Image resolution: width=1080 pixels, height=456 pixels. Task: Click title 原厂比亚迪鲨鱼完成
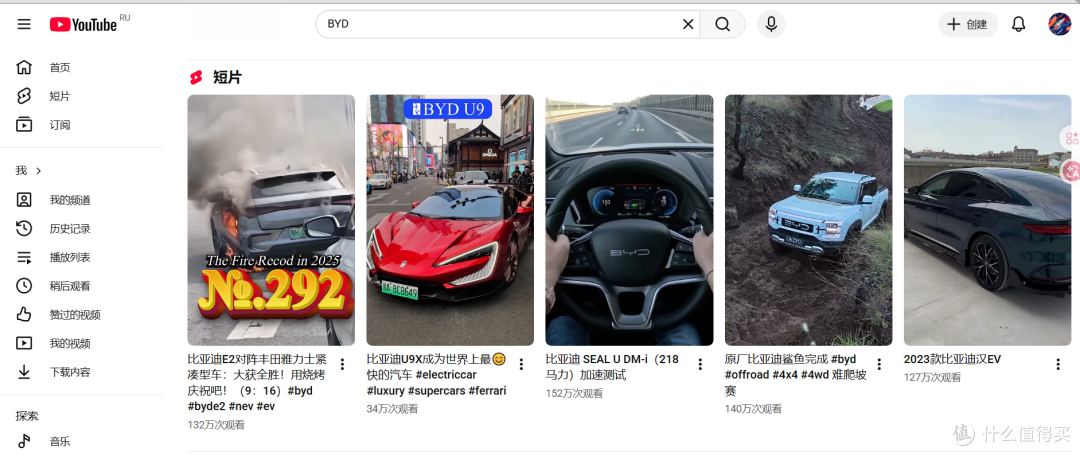[796, 375]
